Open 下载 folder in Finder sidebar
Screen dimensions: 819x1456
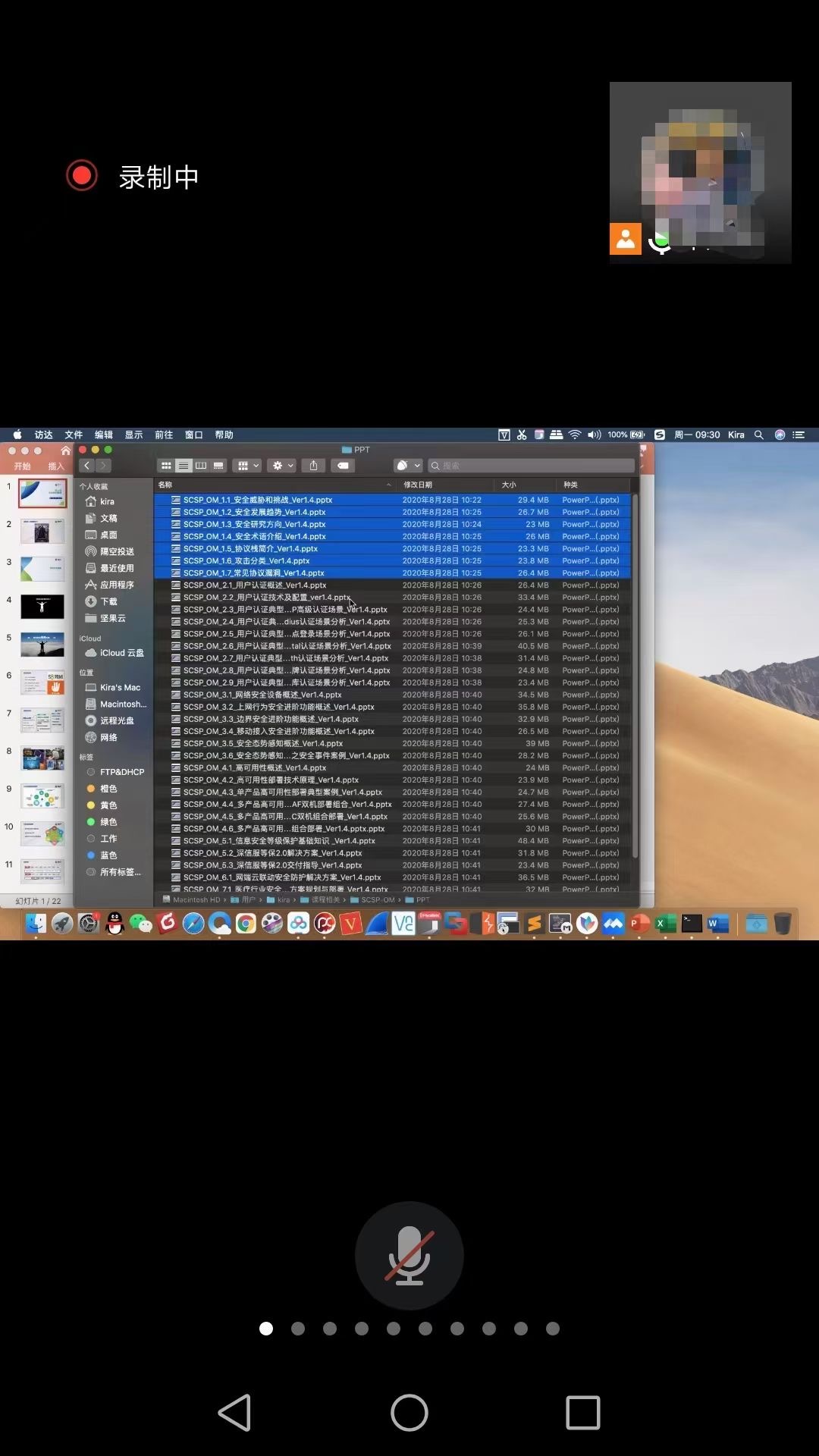tap(108, 601)
